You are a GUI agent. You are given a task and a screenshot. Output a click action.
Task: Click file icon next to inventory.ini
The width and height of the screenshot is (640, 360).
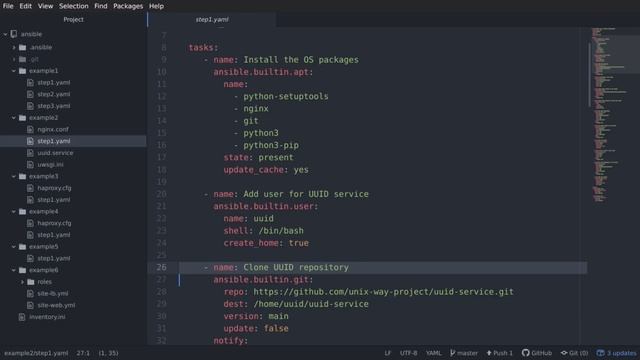click(x=22, y=317)
